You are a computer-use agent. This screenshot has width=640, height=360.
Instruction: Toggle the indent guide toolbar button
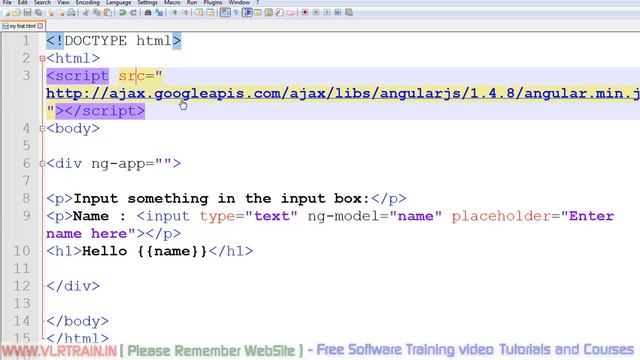247,13
